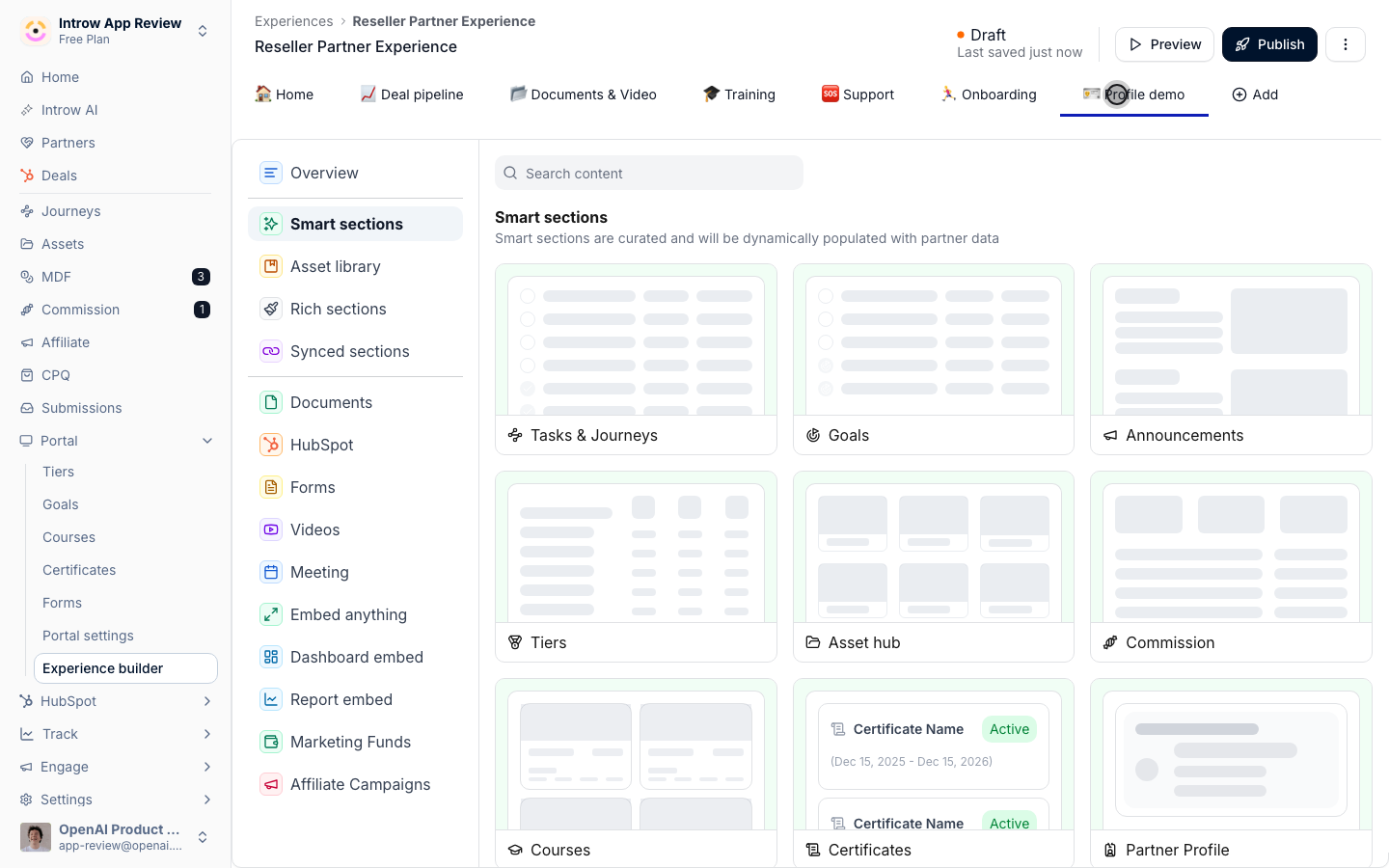Screen dimensions: 1389x868
Task: Click the Introw AI sparkle icon
Action: 27,110
